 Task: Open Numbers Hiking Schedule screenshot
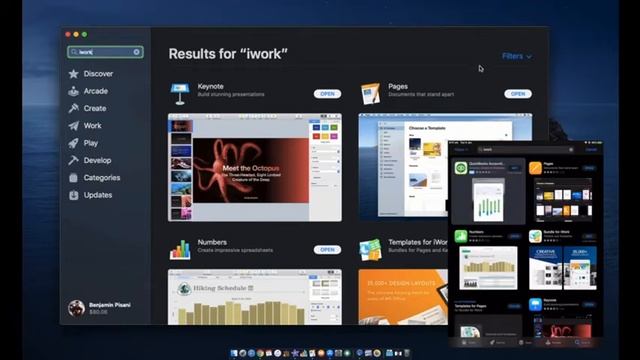click(255, 297)
